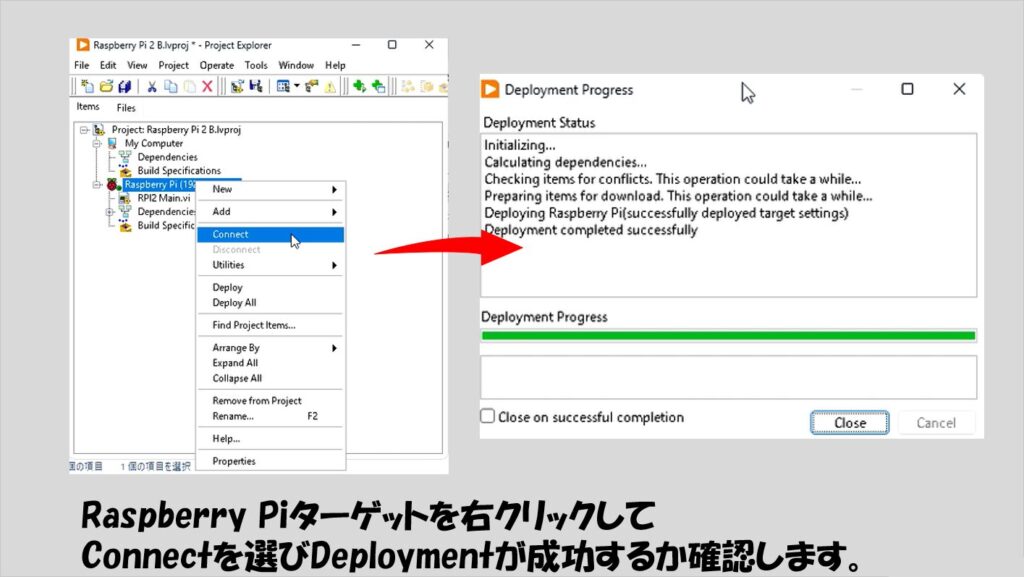The width and height of the screenshot is (1024, 577).
Task: Maximize the Deployment Progress window
Action: (x=907, y=89)
